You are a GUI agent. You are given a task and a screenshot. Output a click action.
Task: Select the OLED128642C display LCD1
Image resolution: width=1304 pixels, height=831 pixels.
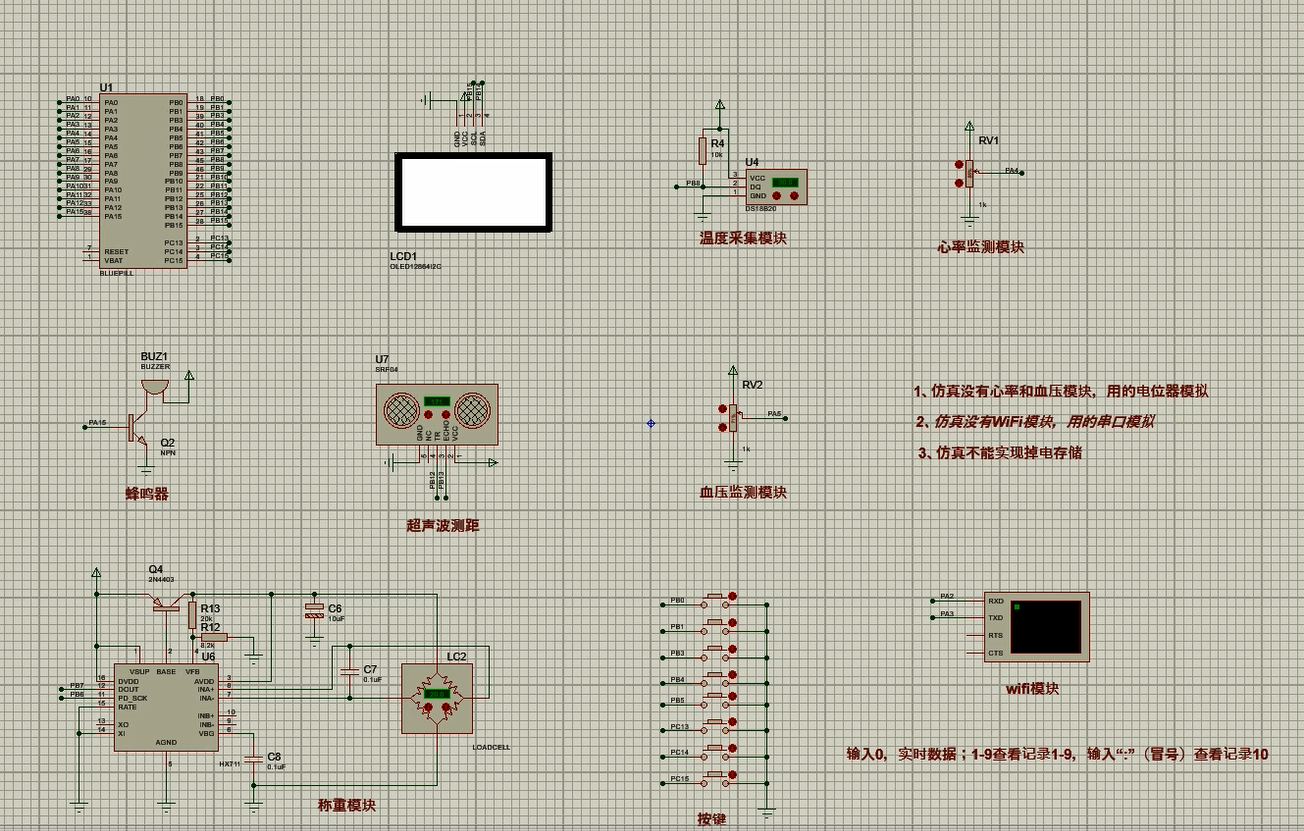tap(473, 194)
